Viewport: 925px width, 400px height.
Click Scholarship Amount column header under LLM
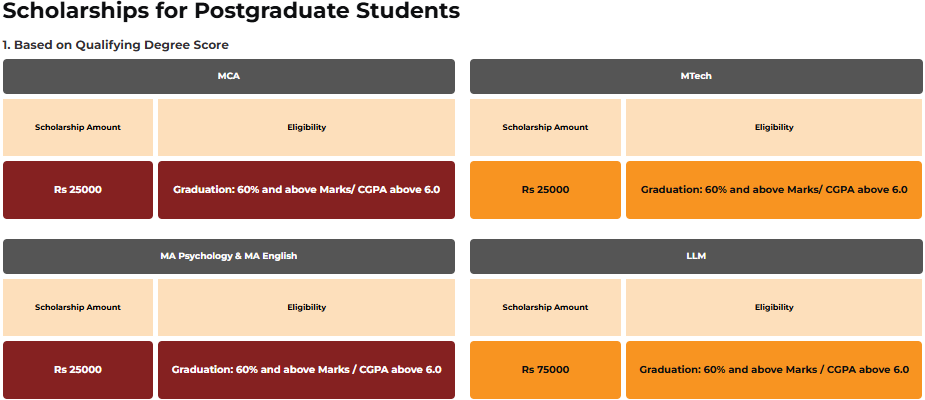[545, 307]
